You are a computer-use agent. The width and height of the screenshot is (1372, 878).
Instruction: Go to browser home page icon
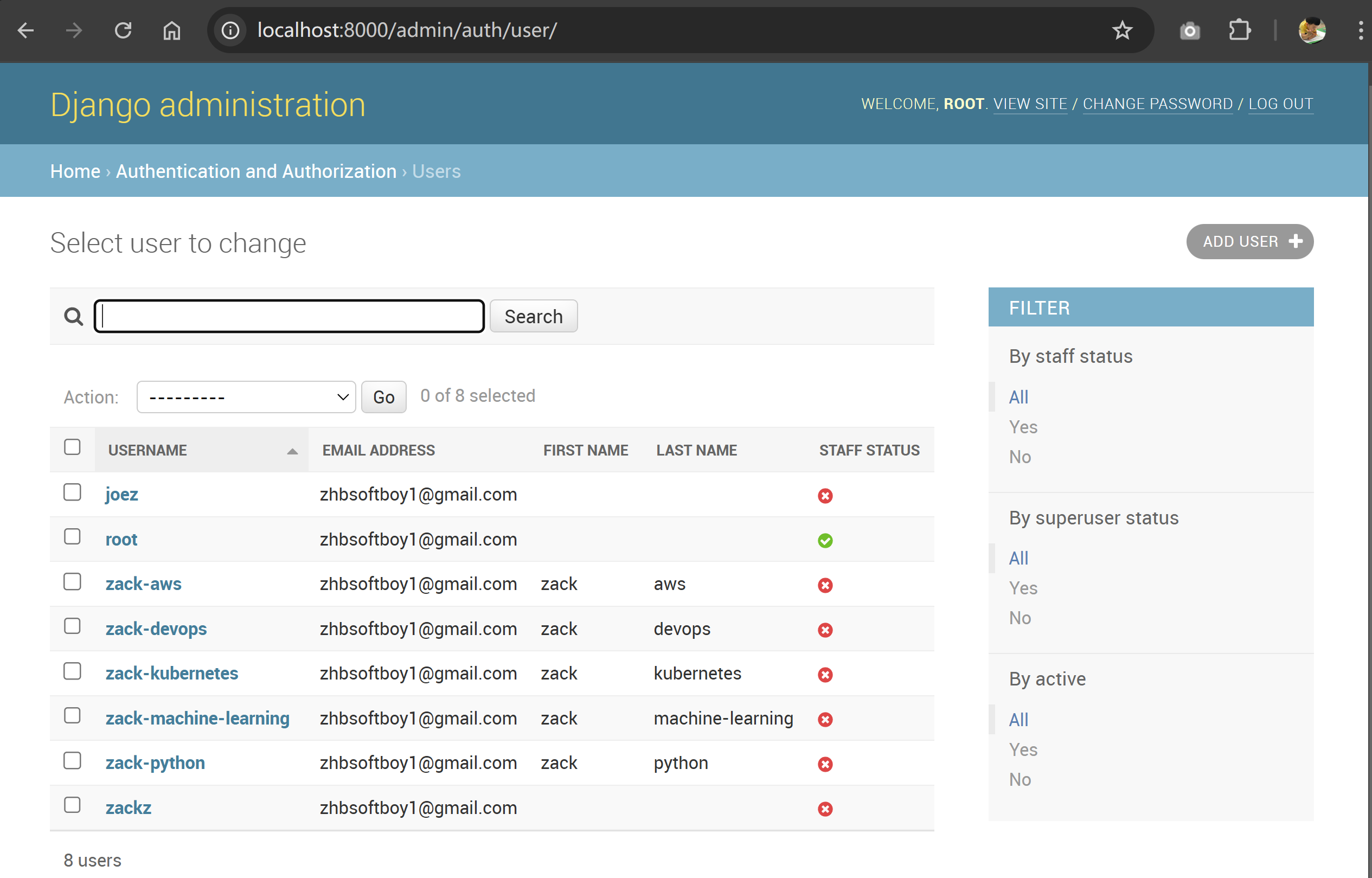click(x=171, y=30)
